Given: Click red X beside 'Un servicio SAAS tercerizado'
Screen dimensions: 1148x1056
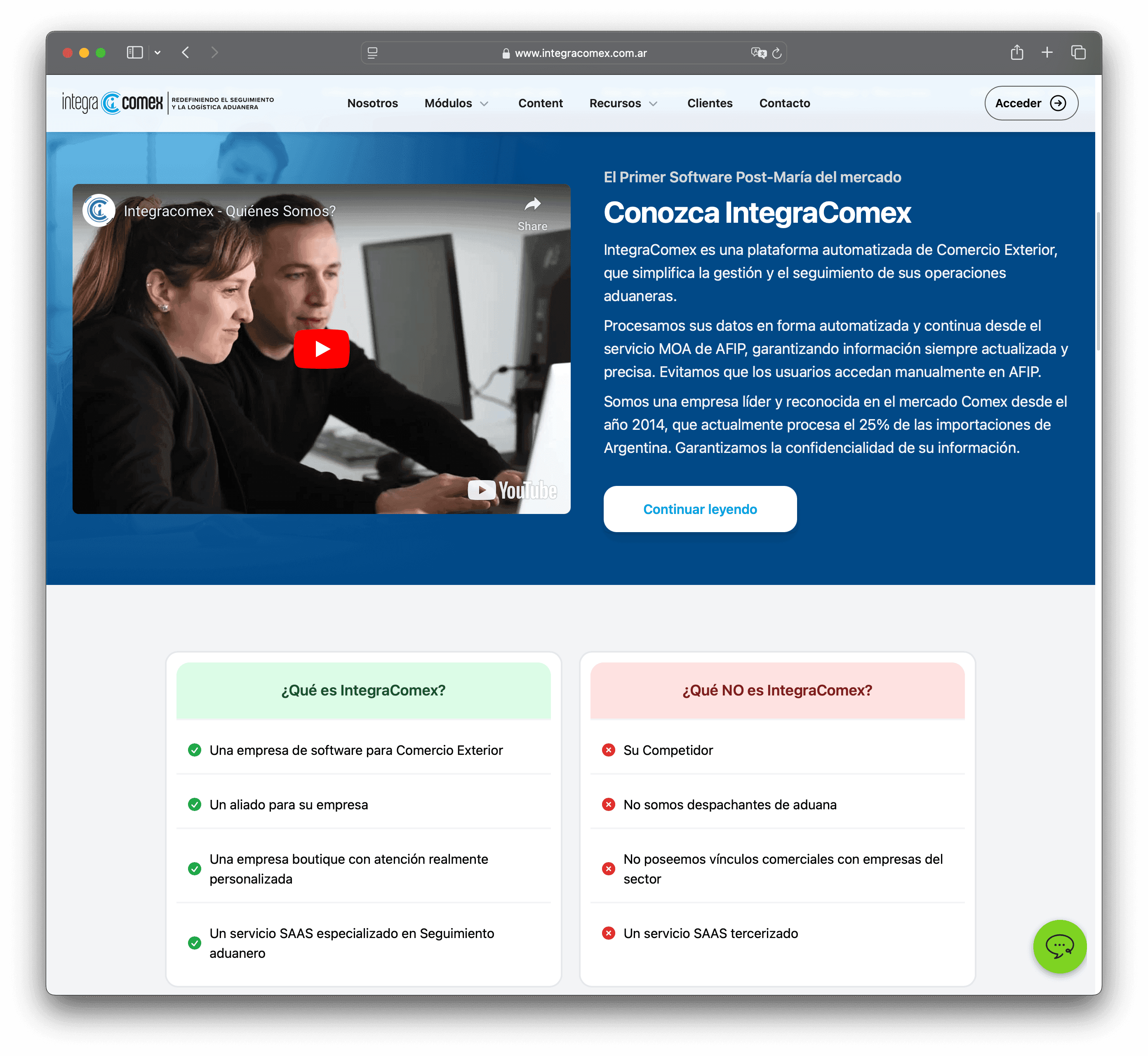Looking at the screenshot, I should 609,933.
